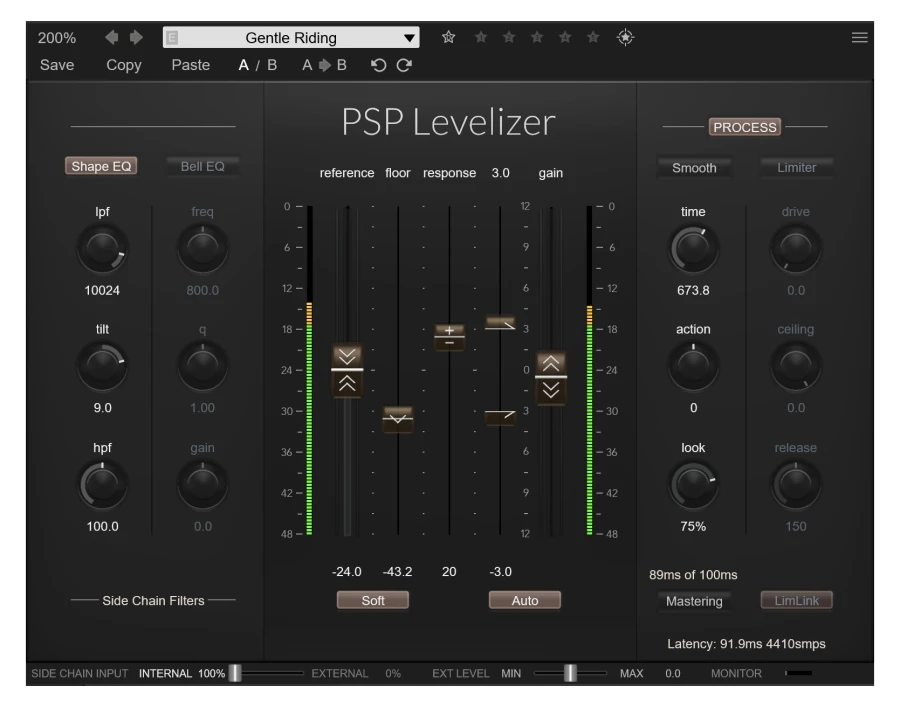Click the preset edit icon beside Gentle Riding

(172, 38)
